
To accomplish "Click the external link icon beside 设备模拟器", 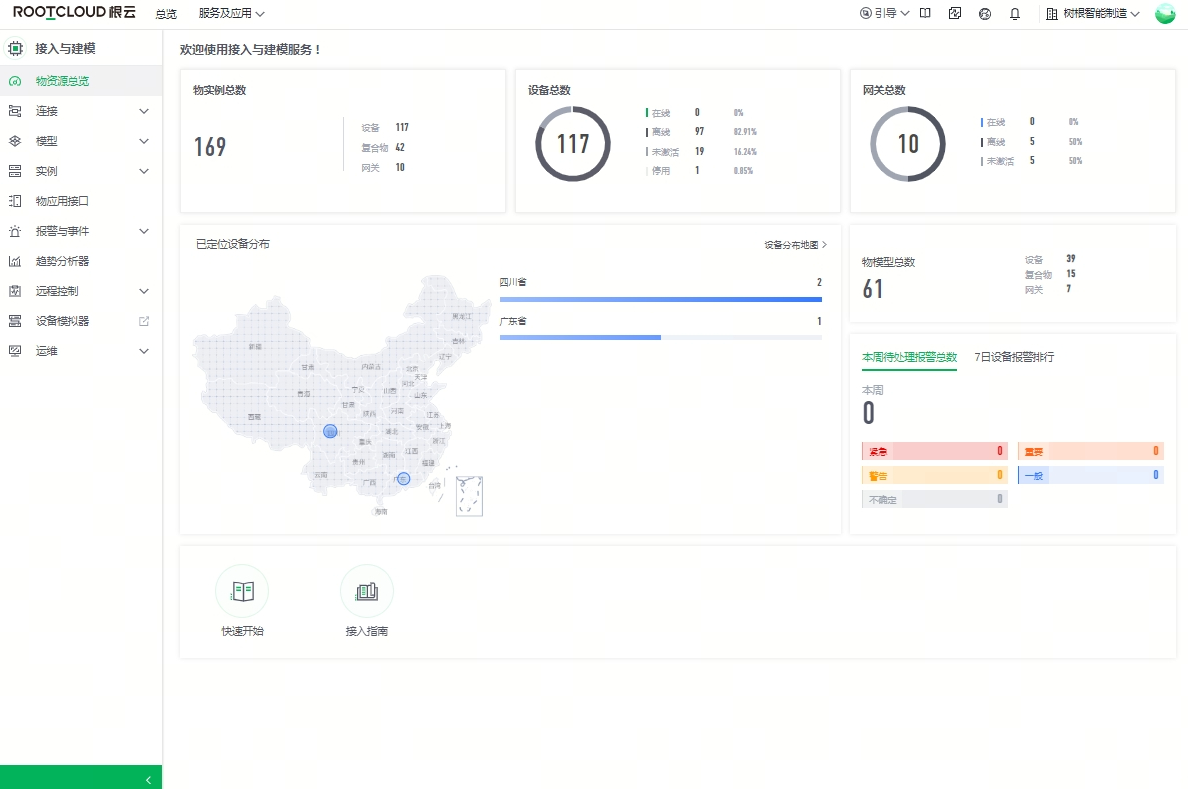I will tap(144, 321).
